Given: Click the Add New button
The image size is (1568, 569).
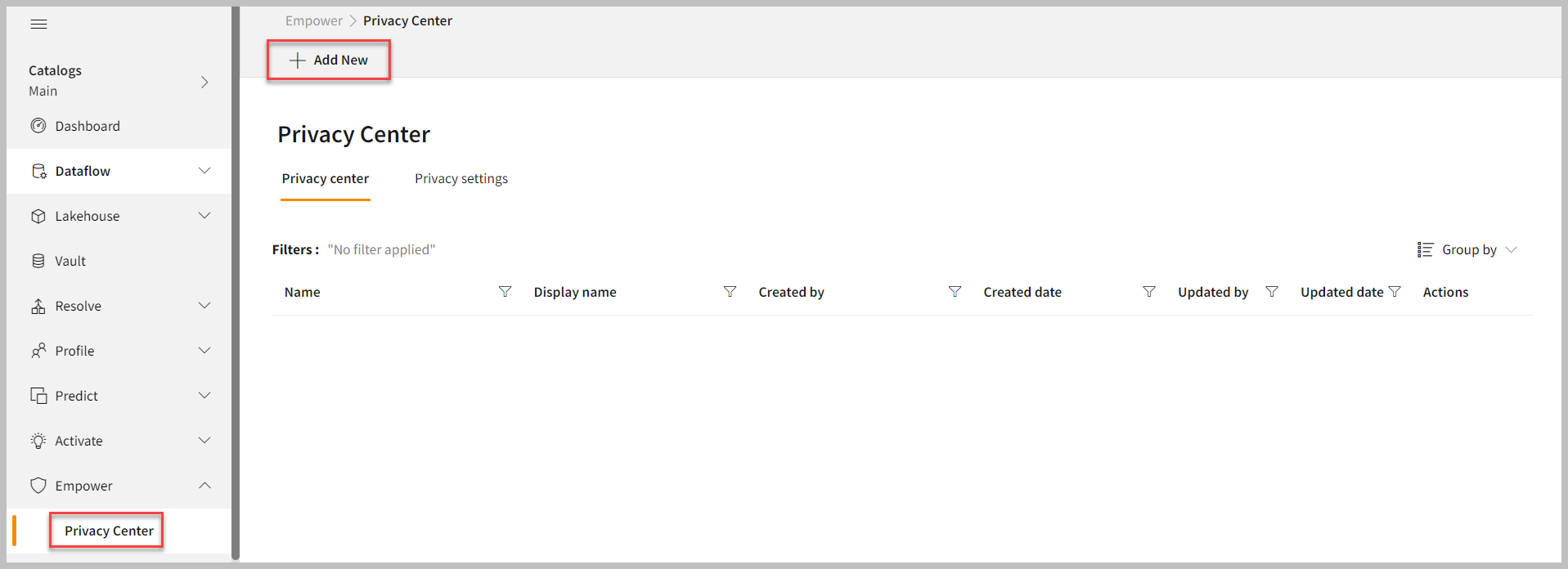Looking at the screenshot, I should pyautogui.click(x=329, y=60).
